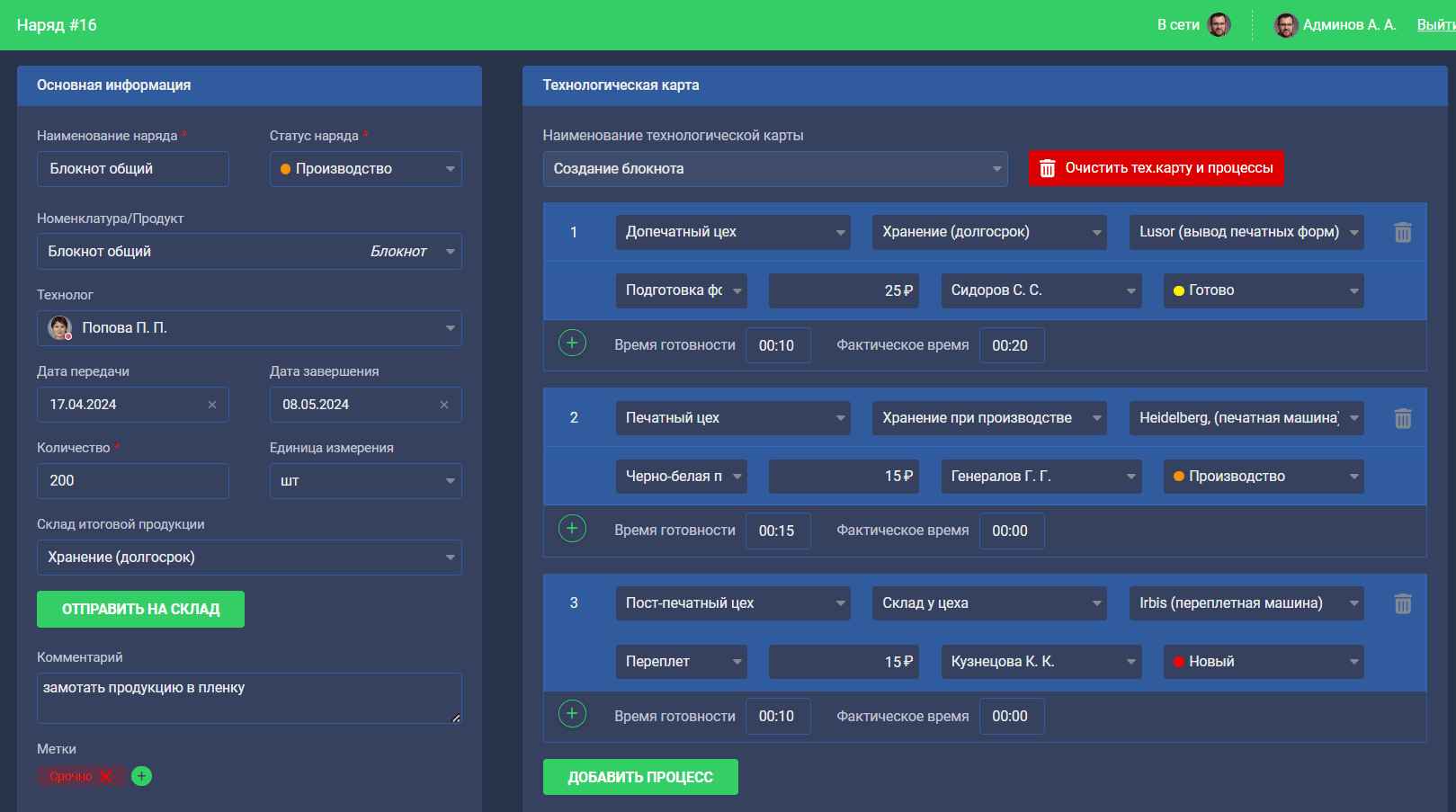Delete process 2 using its trash icon

click(1402, 418)
